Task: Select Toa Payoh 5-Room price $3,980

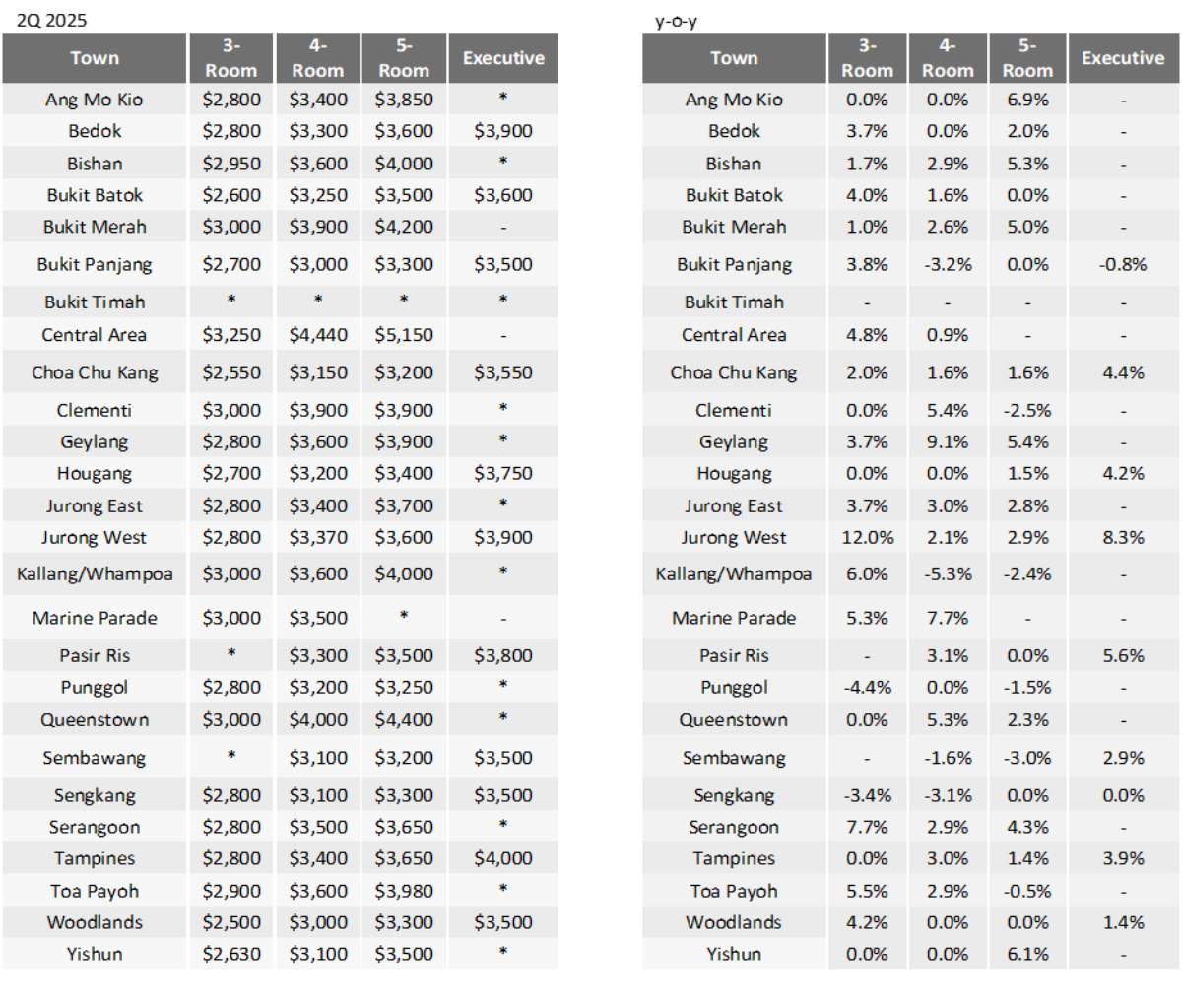Action: click(x=404, y=891)
